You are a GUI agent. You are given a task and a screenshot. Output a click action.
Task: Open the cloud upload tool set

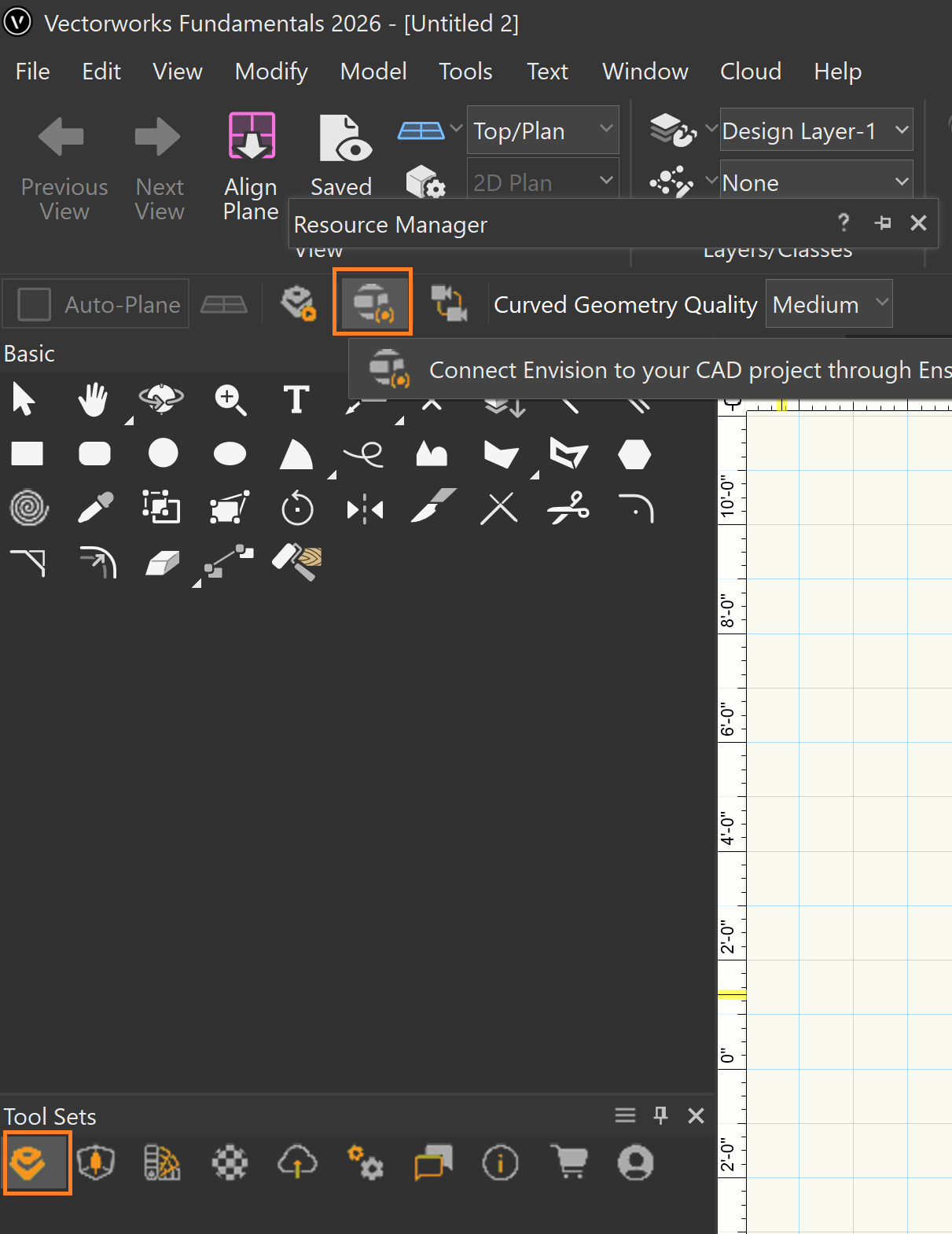coord(297,1162)
